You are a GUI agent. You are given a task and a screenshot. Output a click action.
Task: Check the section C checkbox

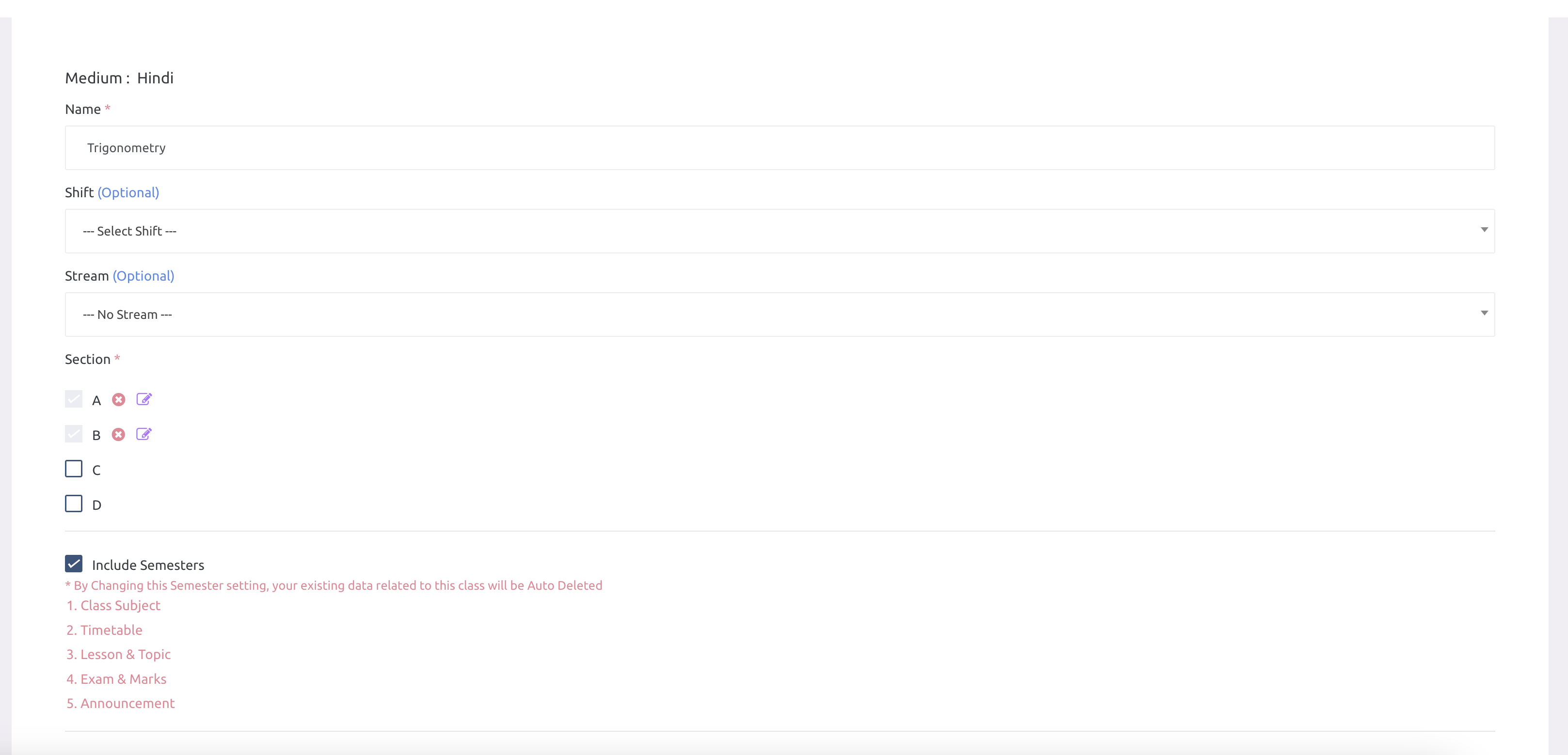(x=74, y=469)
